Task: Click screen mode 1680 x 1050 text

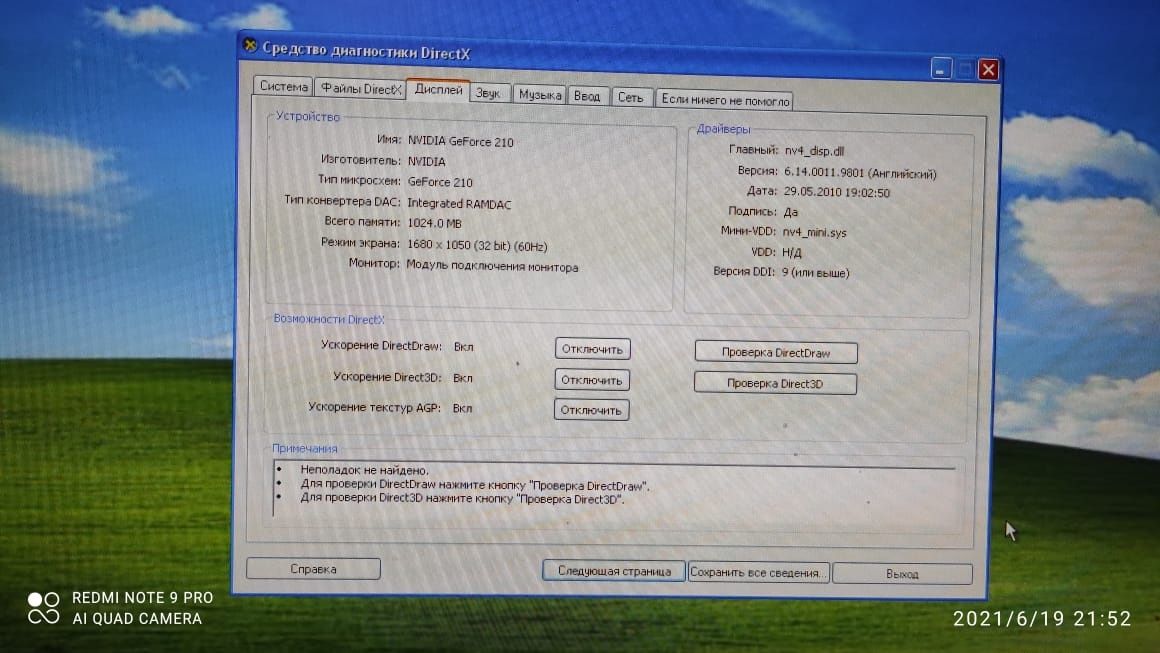Action: pos(477,246)
